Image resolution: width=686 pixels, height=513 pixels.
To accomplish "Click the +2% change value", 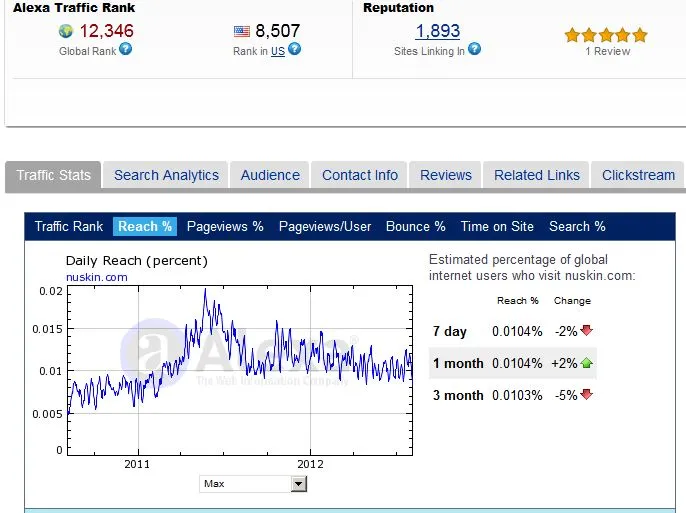I will 564,363.
